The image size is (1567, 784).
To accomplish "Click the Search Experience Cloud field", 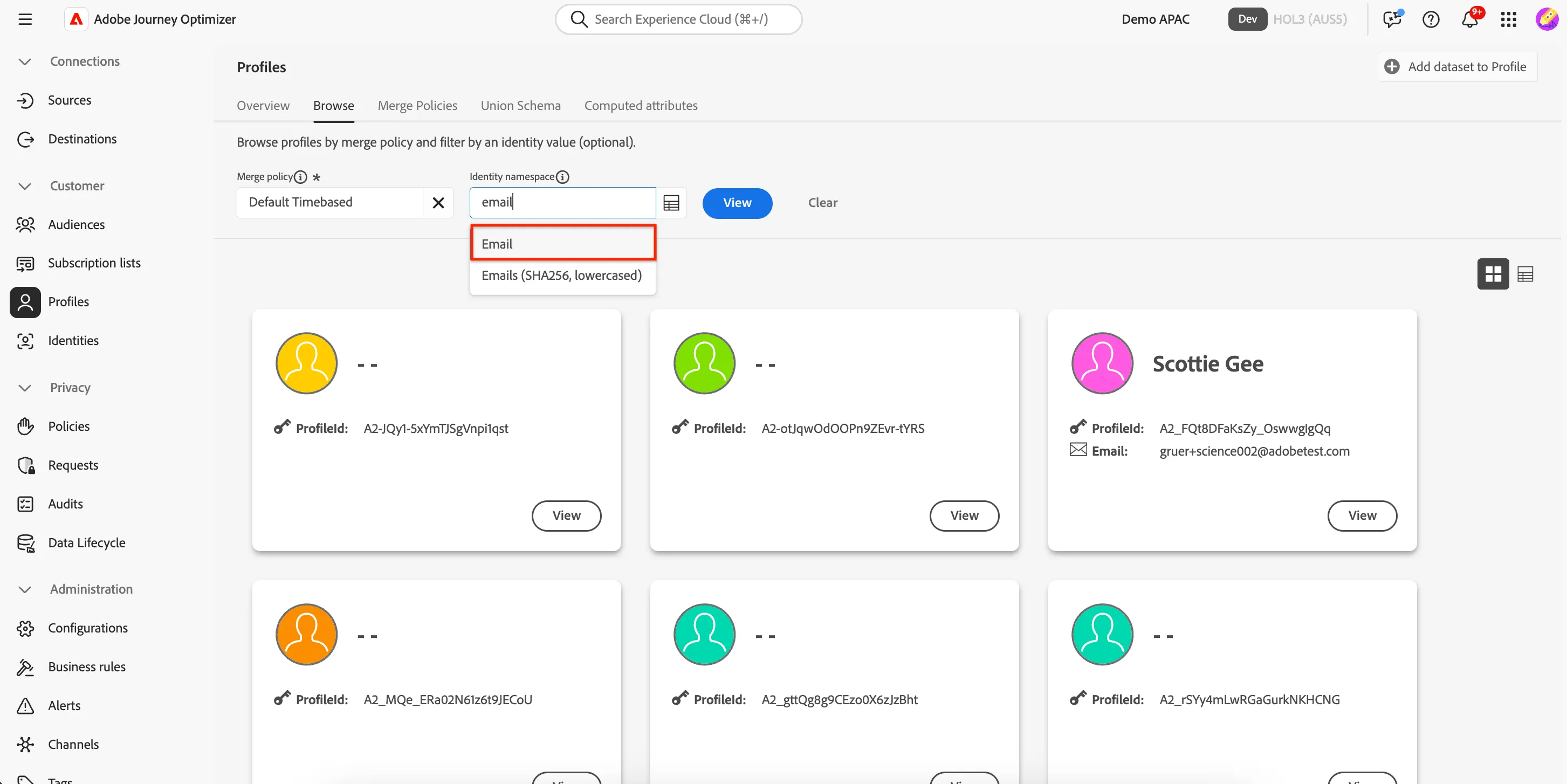I will click(x=678, y=19).
